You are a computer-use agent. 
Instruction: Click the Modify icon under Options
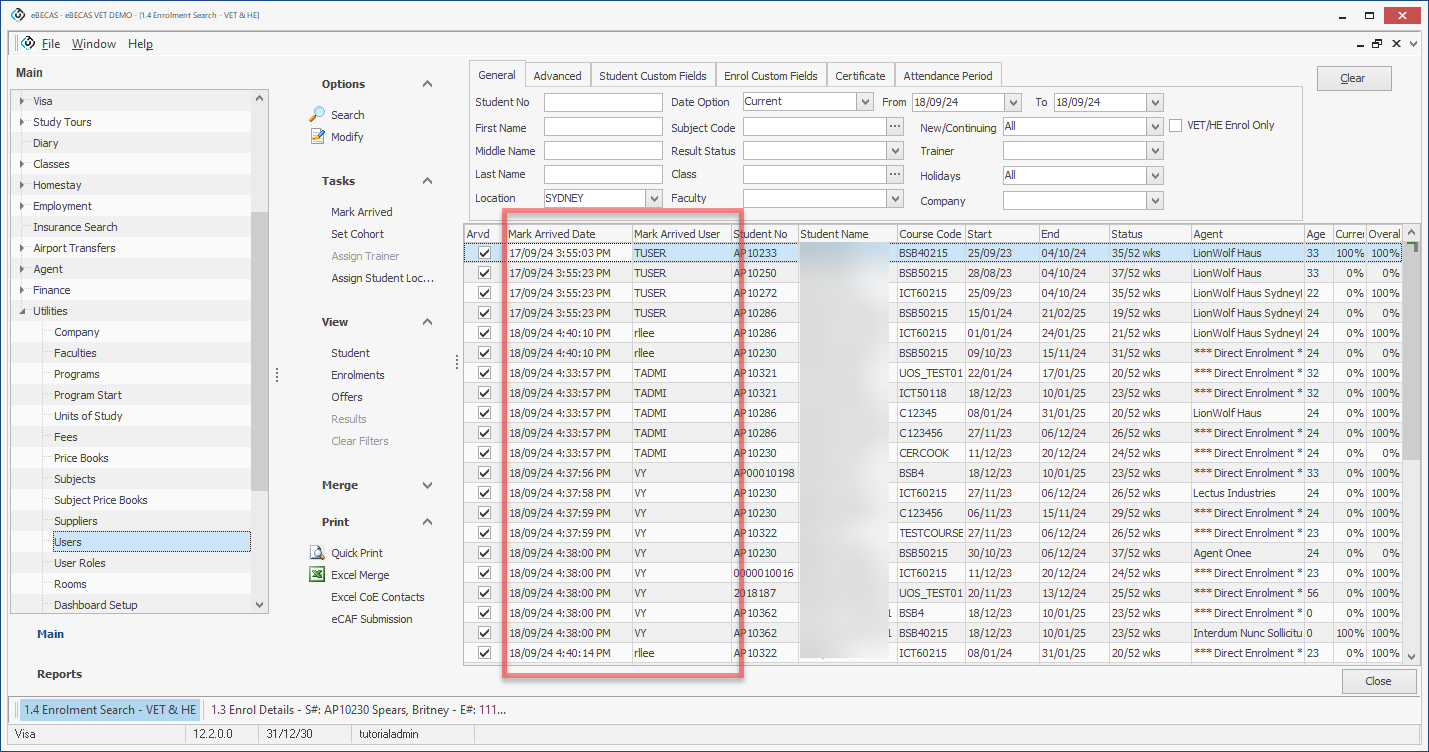(x=317, y=137)
